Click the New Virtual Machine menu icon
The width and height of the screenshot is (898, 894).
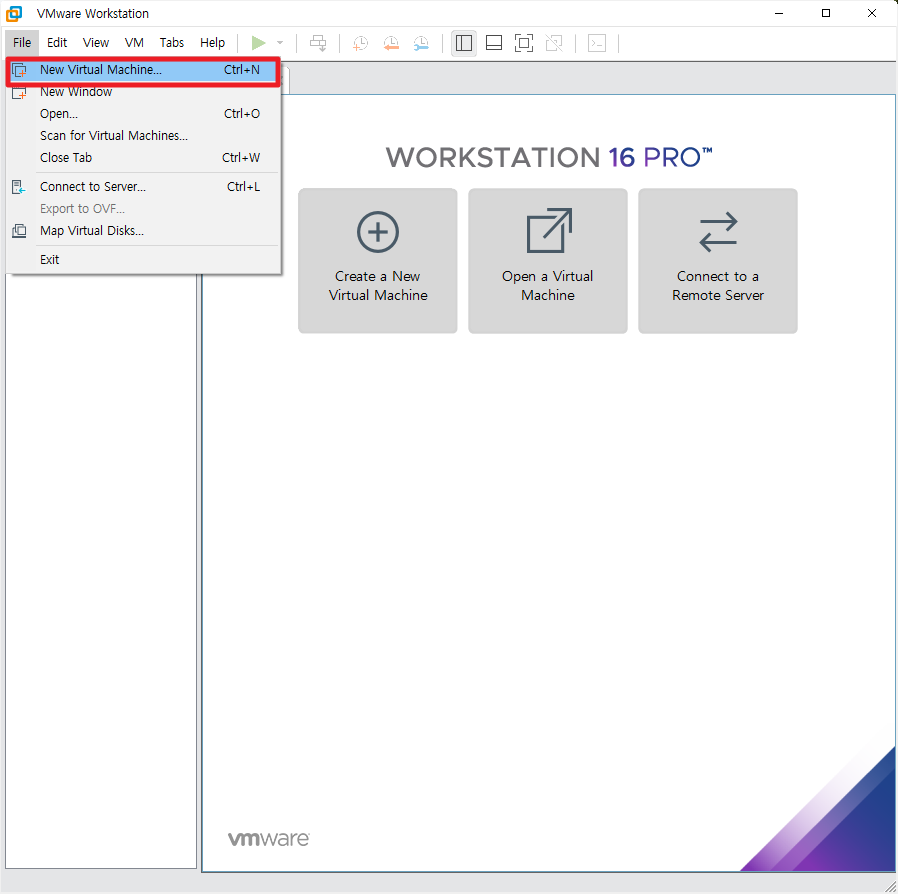pos(19,70)
